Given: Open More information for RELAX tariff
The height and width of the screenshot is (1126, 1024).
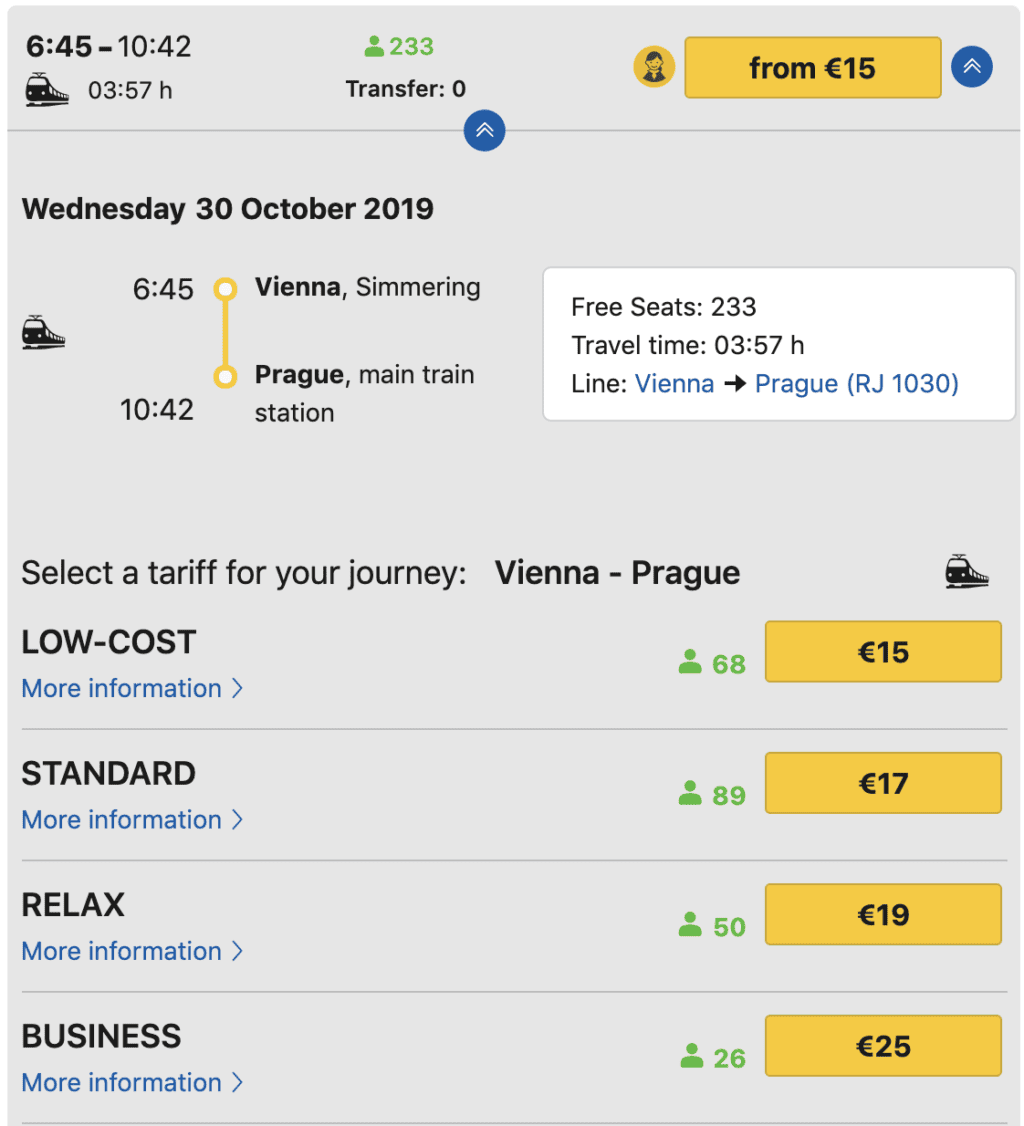Looking at the screenshot, I should (x=132, y=951).
